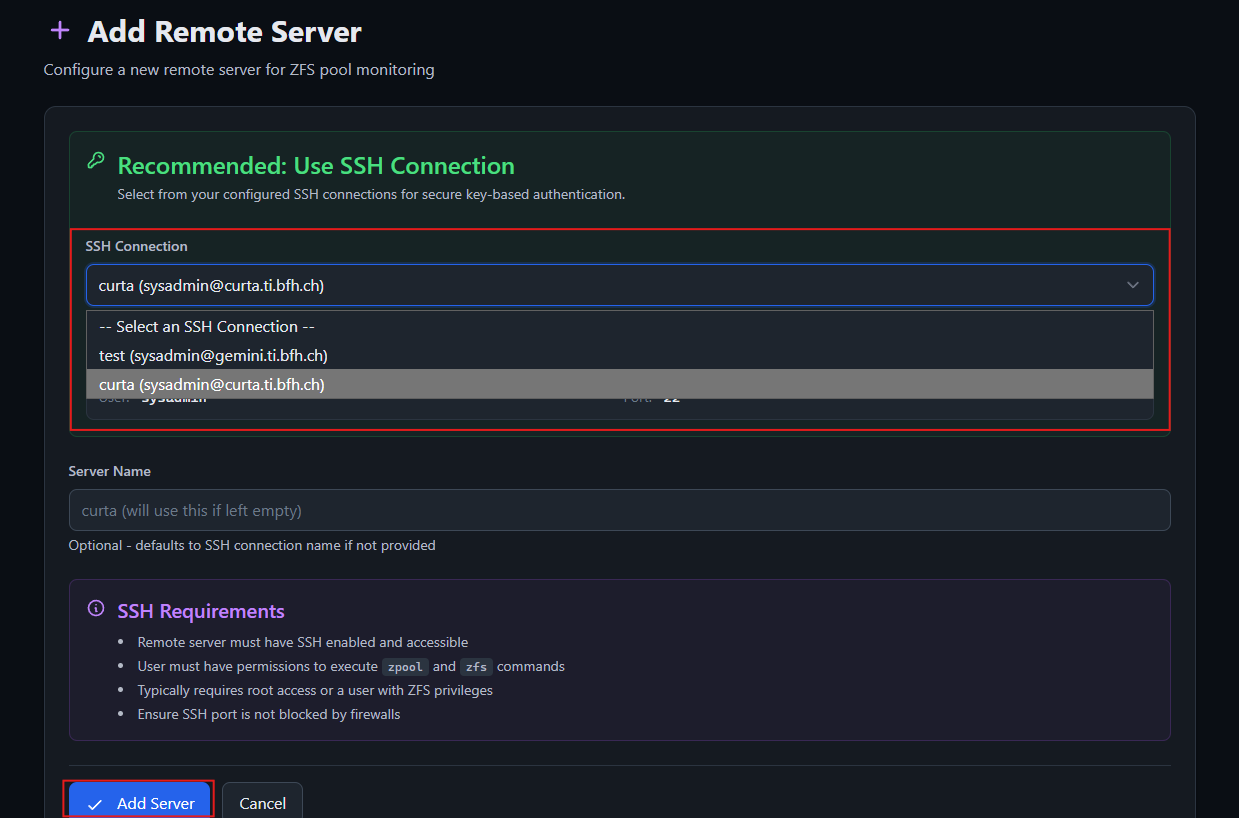This screenshot has width=1239, height=818.
Task: Choose '-- Select an SSH Connection --' option
Action: point(619,326)
